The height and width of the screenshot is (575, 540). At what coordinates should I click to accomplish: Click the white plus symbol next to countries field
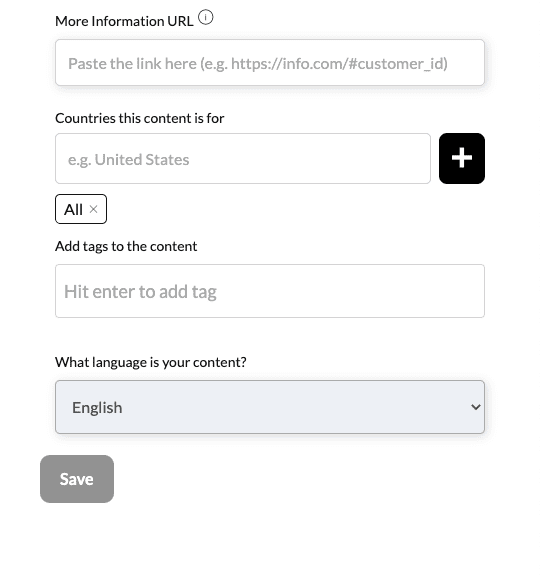click(x=462, y=158)
